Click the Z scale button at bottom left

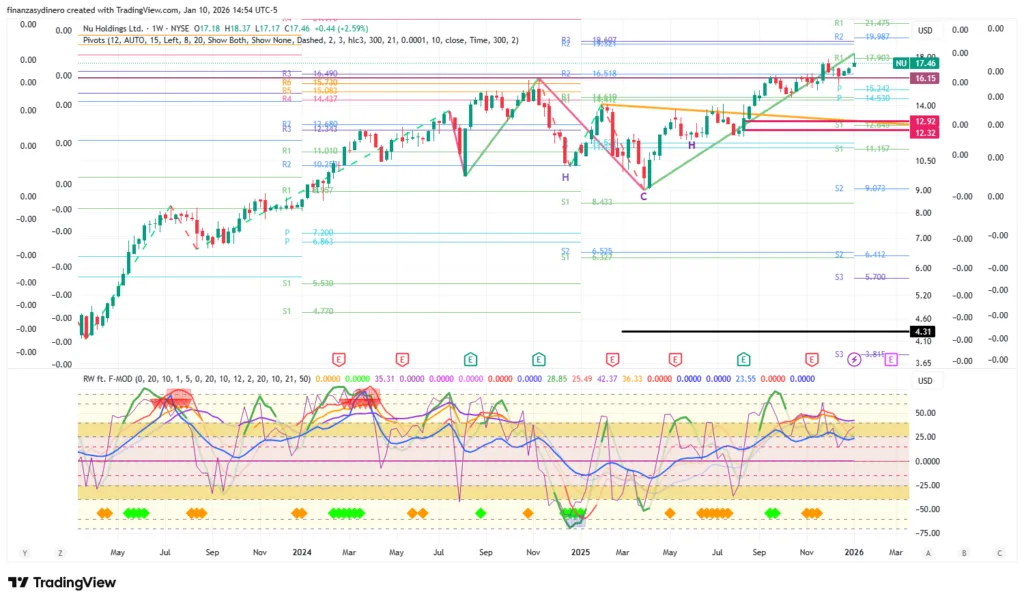click(x=60, y=552)
